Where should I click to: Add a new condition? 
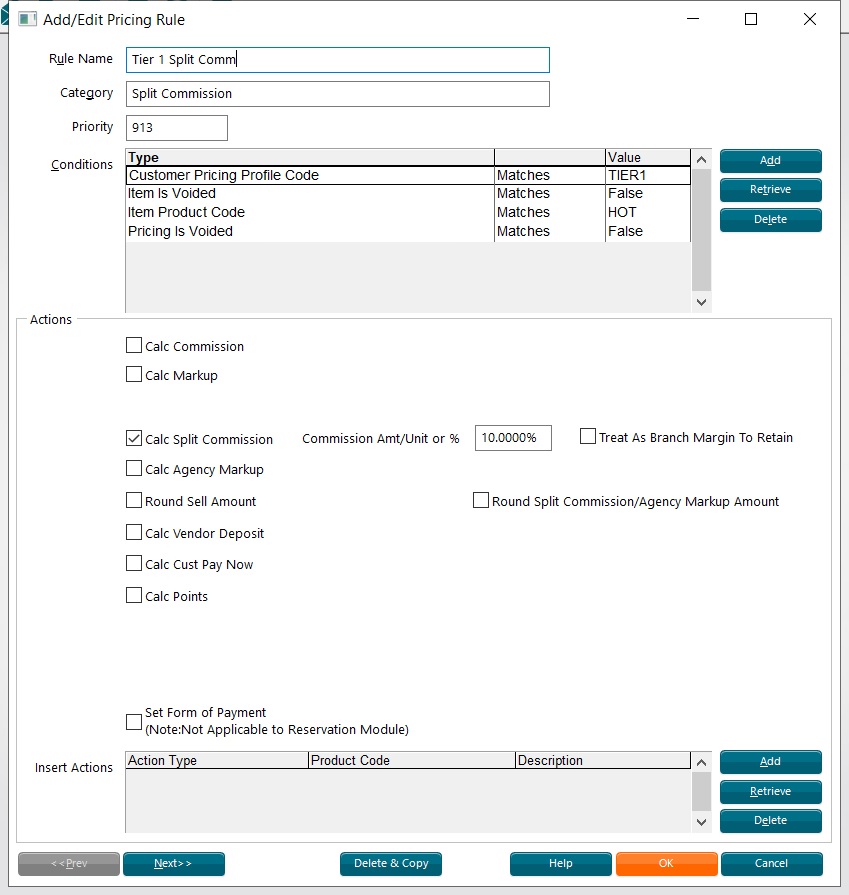click(770, 160)
